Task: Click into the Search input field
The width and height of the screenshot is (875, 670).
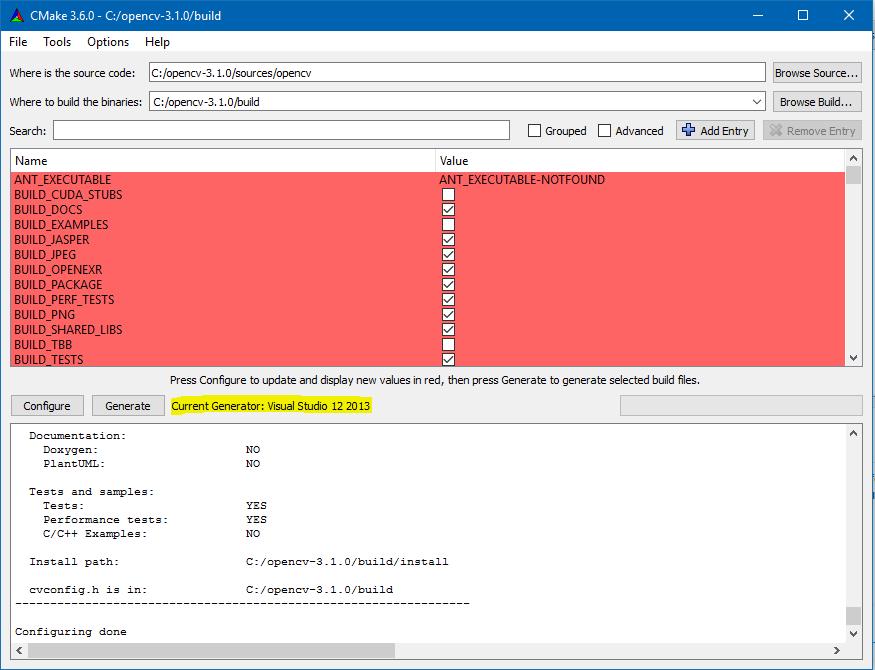Action: coord(281,131)
